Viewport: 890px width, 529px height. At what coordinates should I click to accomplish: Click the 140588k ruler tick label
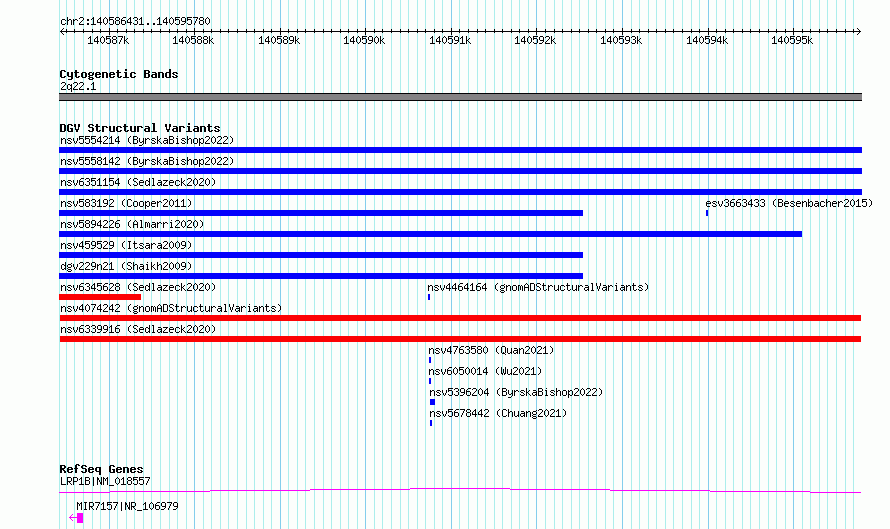[193, 40]
